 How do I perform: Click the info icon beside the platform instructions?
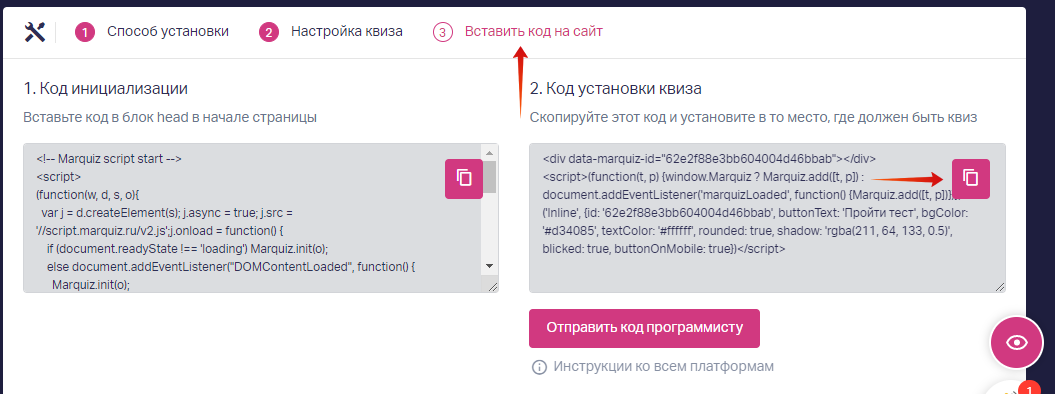[539, 367]
